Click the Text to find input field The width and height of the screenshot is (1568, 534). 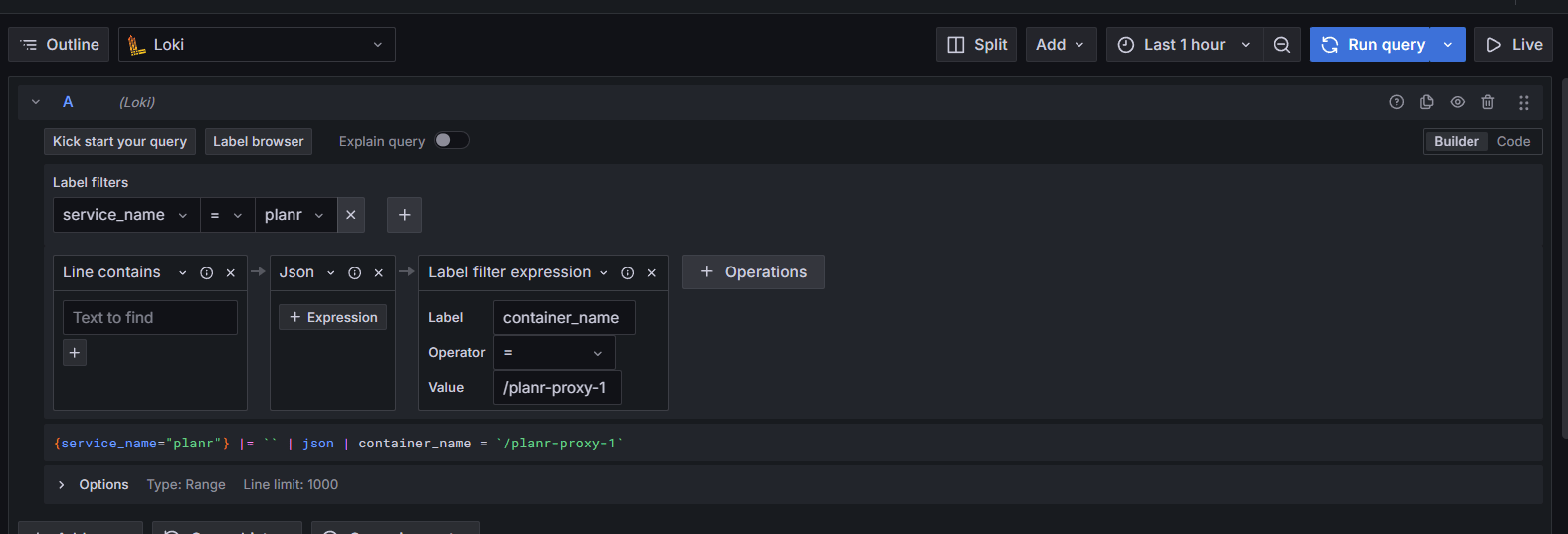pos(150,318)
